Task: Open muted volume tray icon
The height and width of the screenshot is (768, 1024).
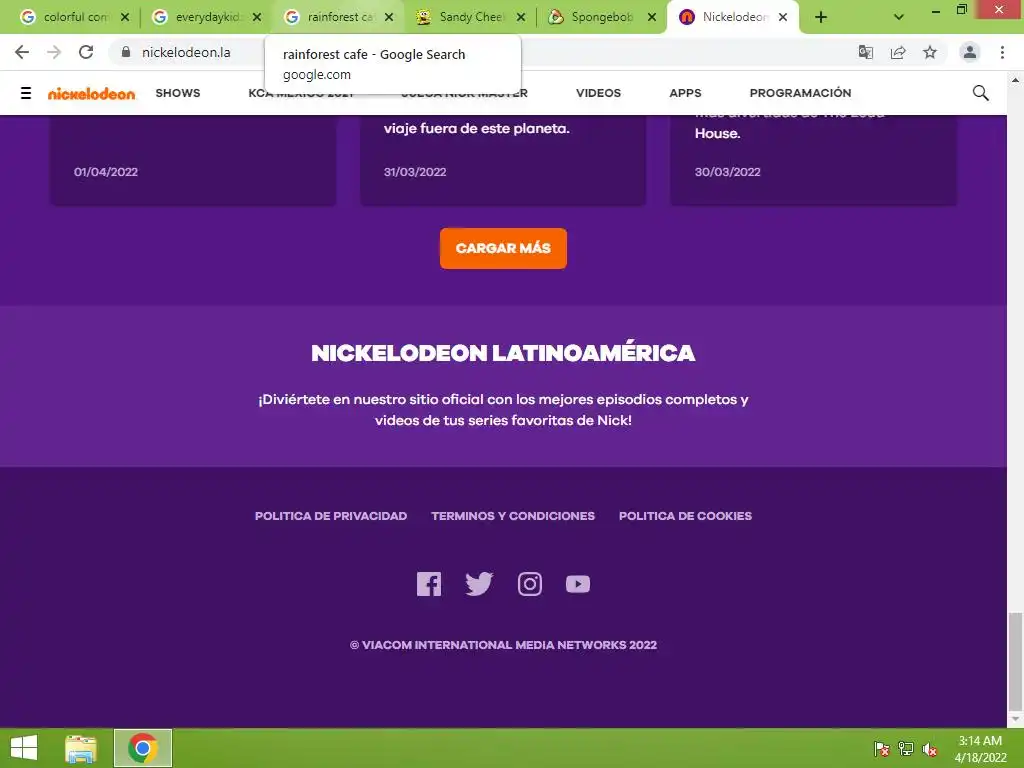Action: (930, 749)
